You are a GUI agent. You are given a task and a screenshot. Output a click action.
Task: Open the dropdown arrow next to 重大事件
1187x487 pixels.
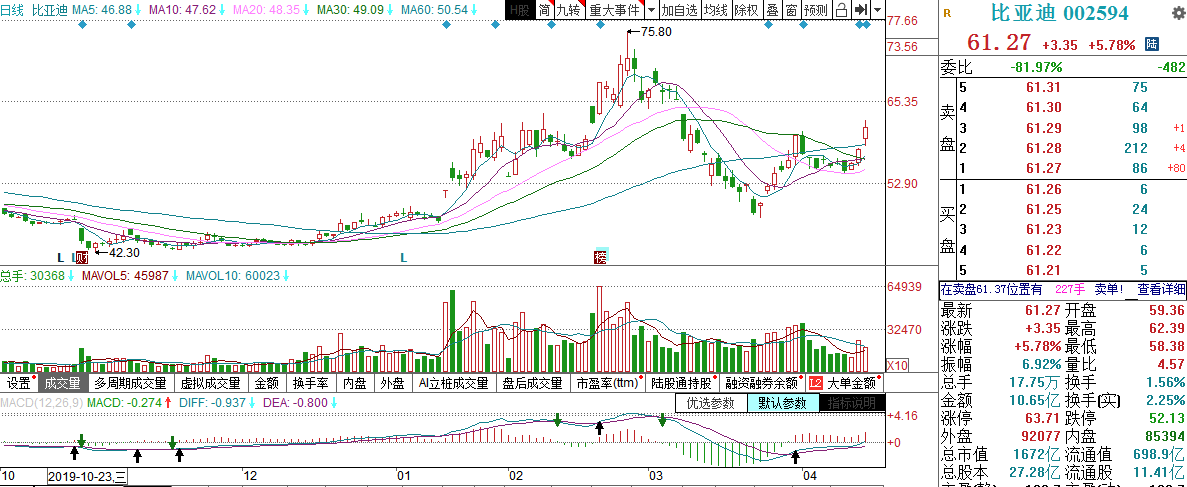click(x=651, y=10)
